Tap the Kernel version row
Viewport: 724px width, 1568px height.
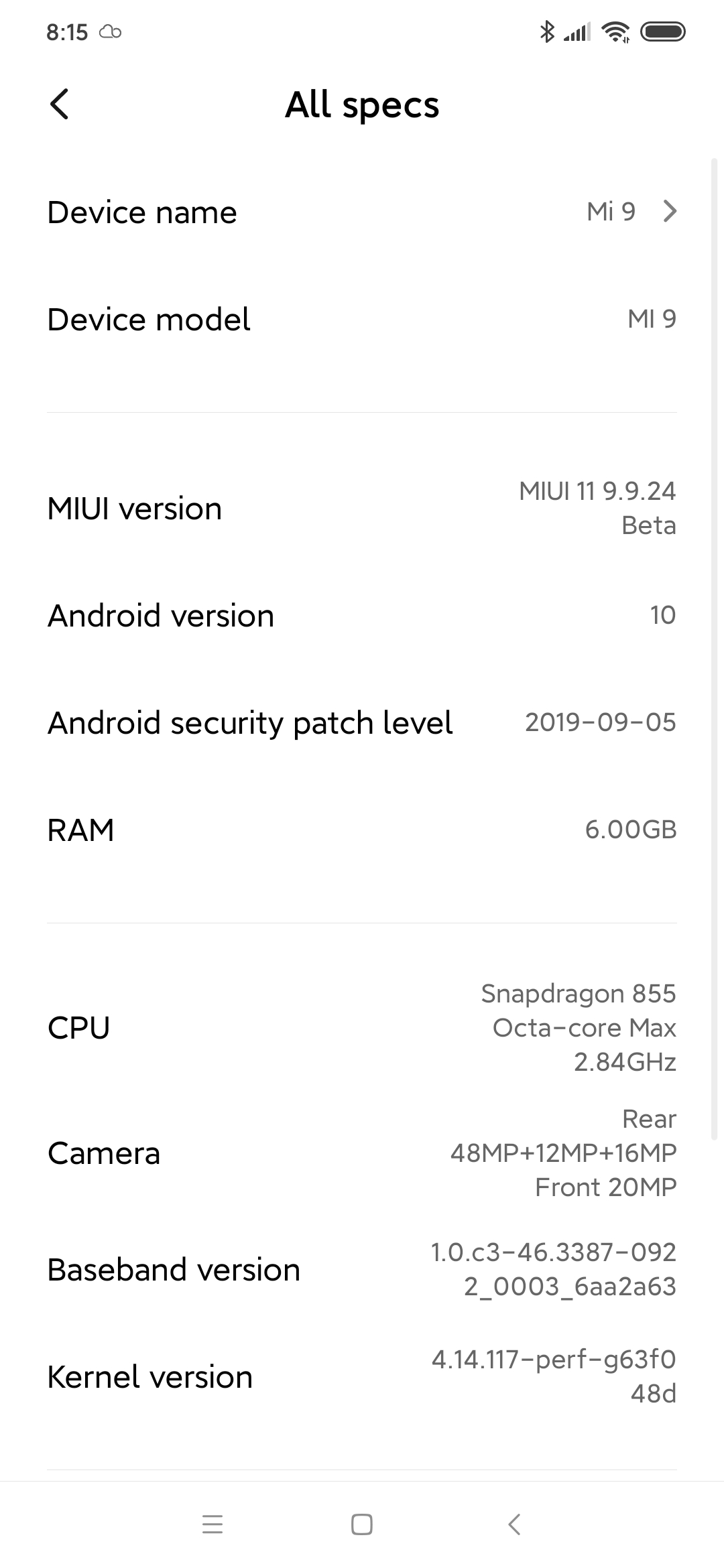(x=362, y=1376)
